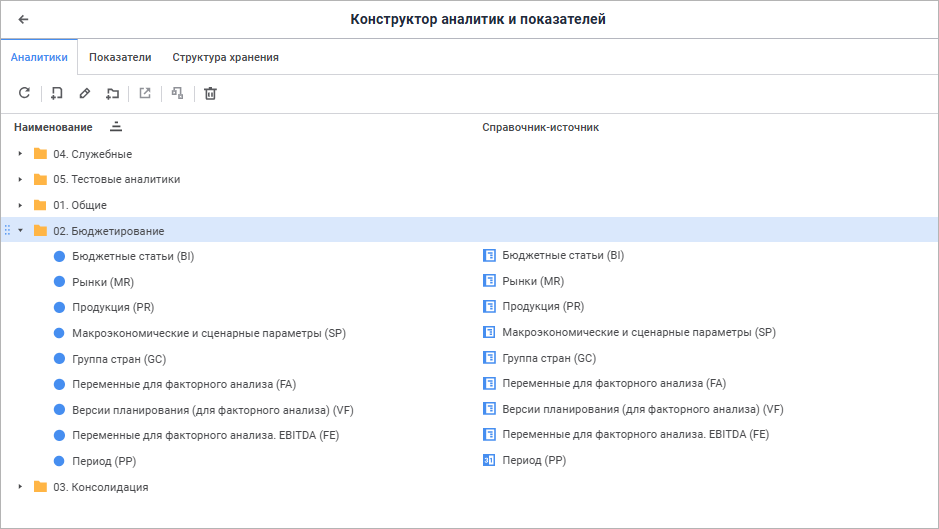Switch to the Показатели tab
This screenshot has width=939, height=529.
[120, 57]
